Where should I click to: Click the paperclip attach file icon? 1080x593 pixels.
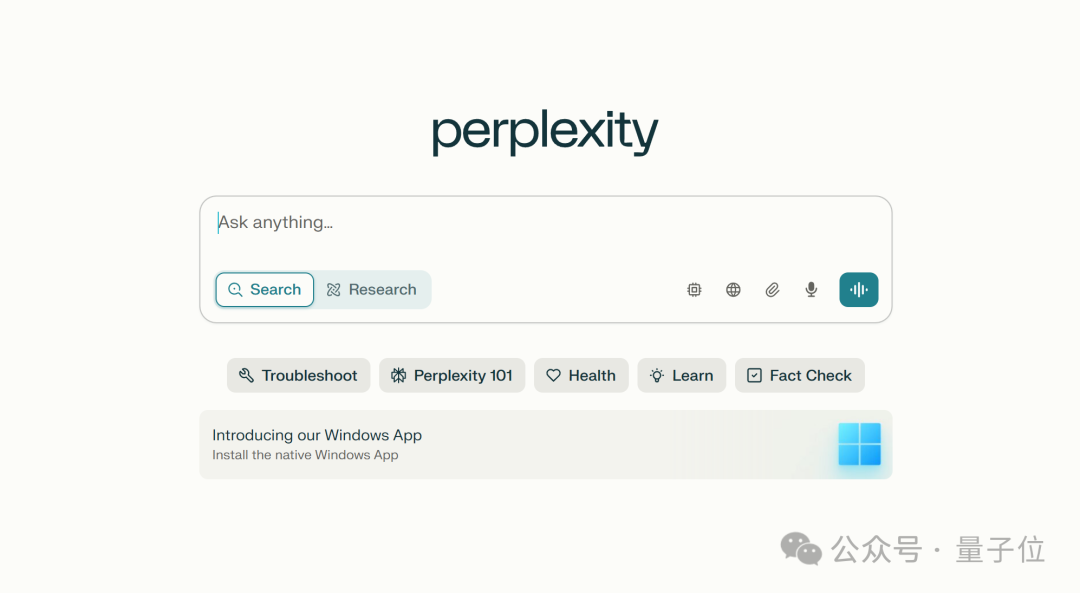point(772,290)
